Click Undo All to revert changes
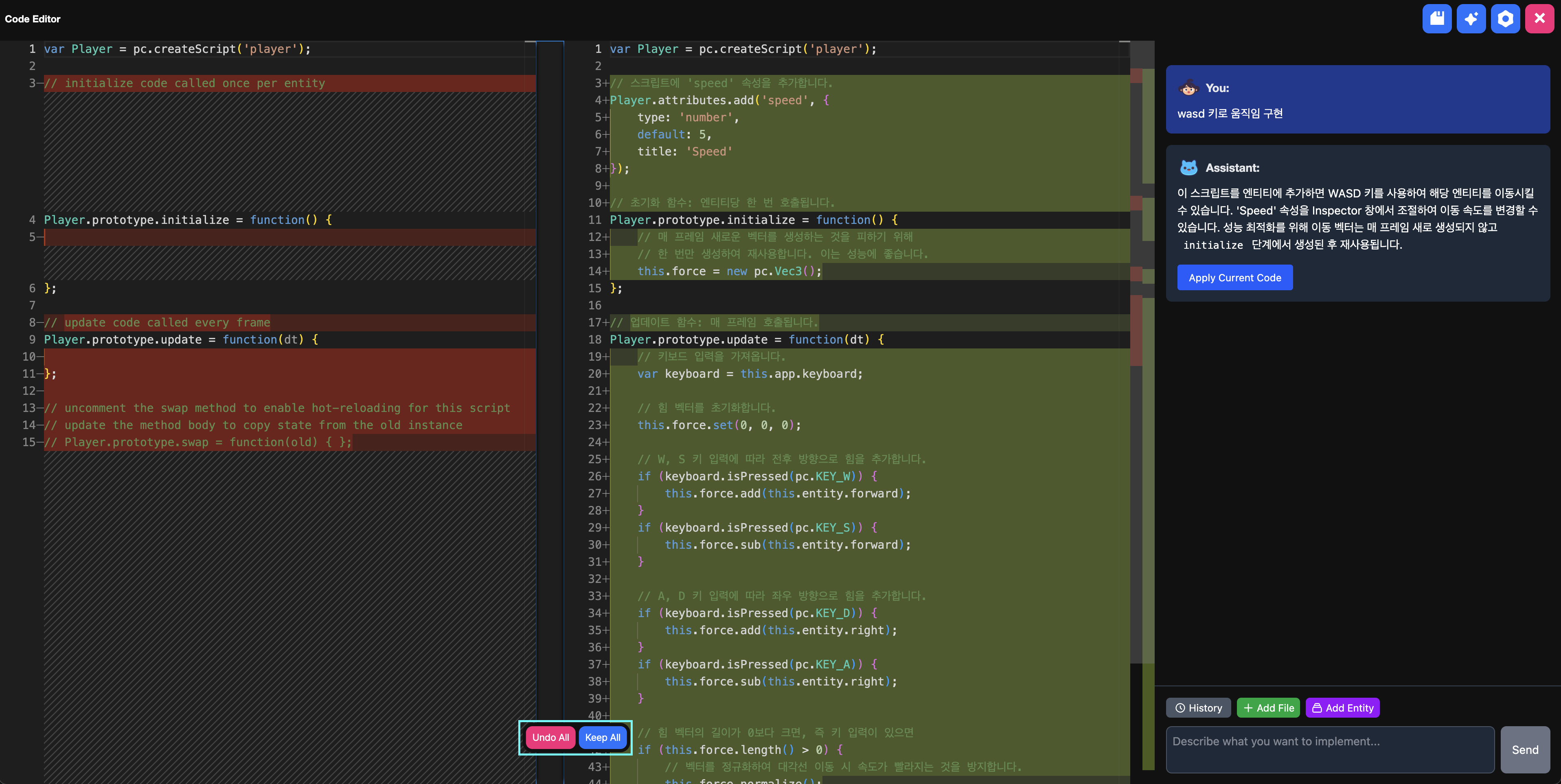The width and height of the screenshot is (1561, 784). pyautogui.click(x=550, y=737)
